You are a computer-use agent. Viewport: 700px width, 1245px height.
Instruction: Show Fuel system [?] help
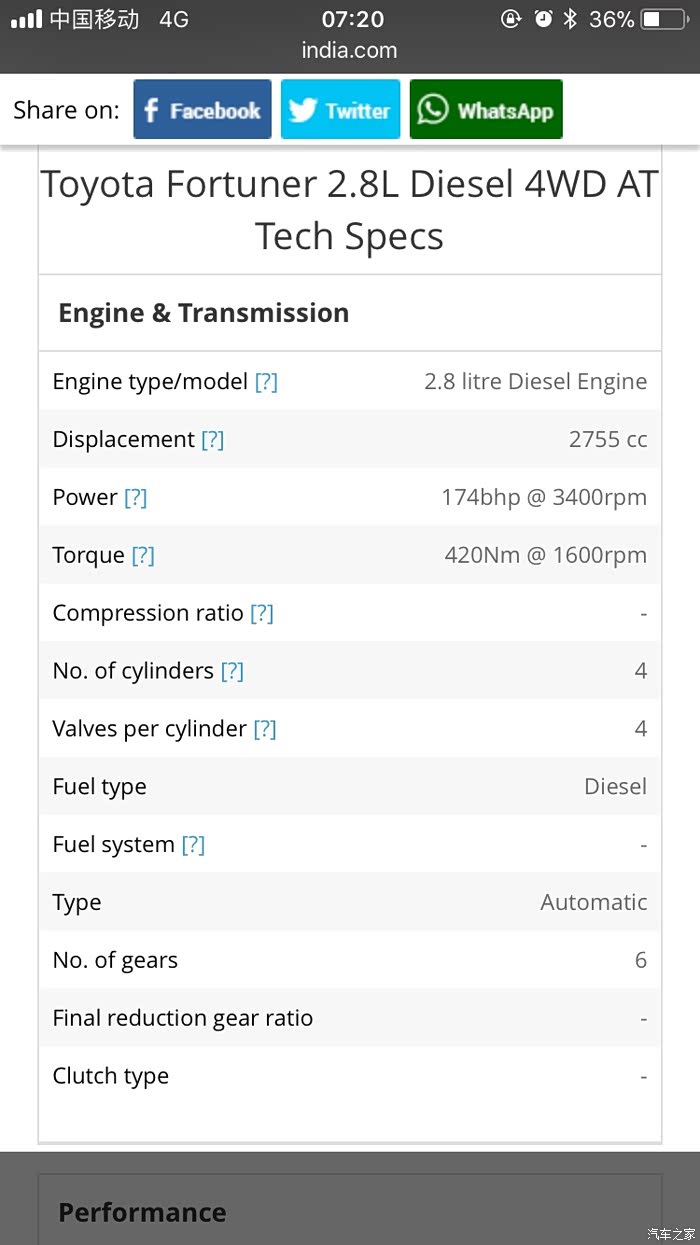pyautogui.click(x=193, y=845)
